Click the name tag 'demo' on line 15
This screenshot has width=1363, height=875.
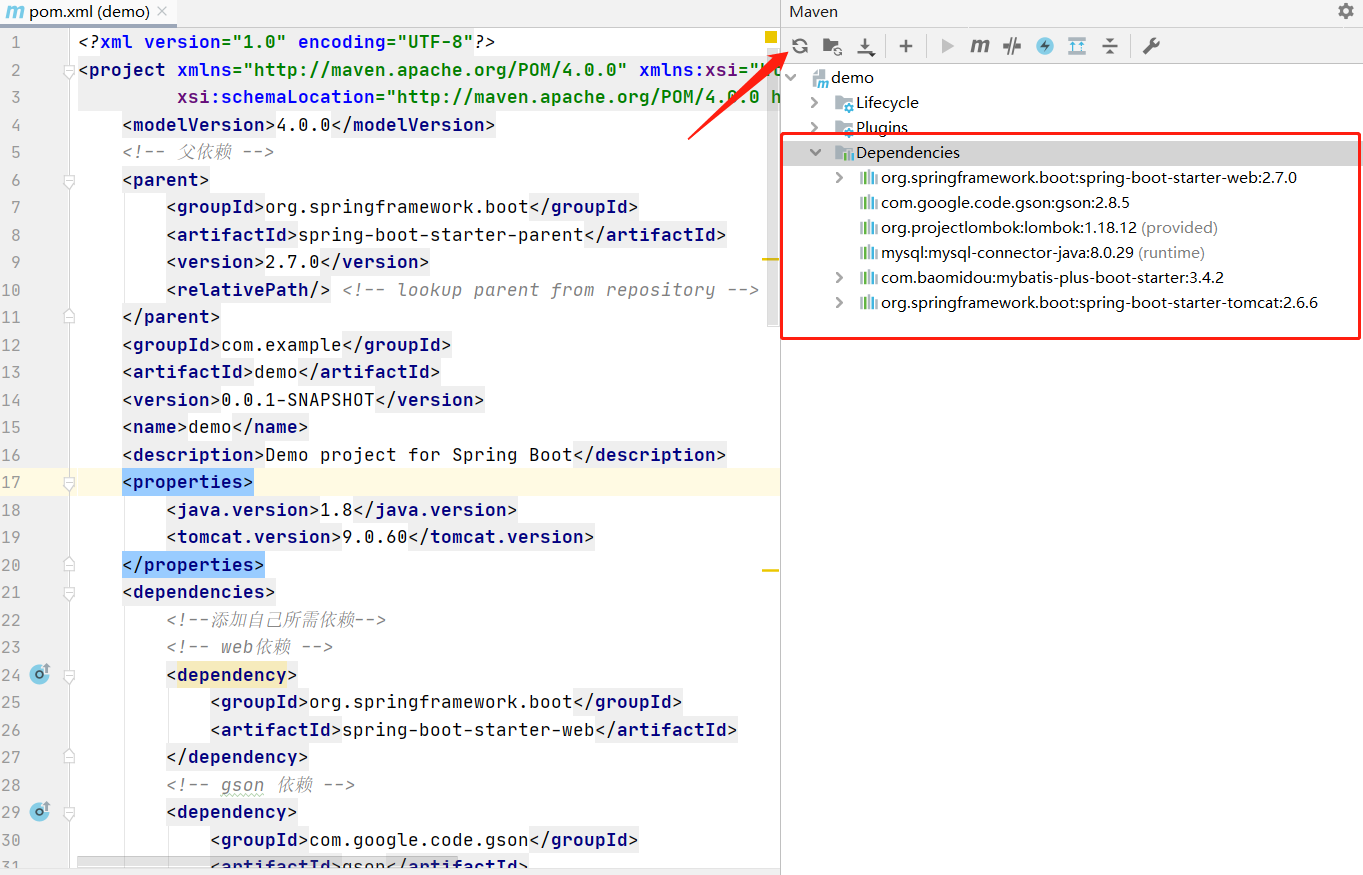coord(210,427)
